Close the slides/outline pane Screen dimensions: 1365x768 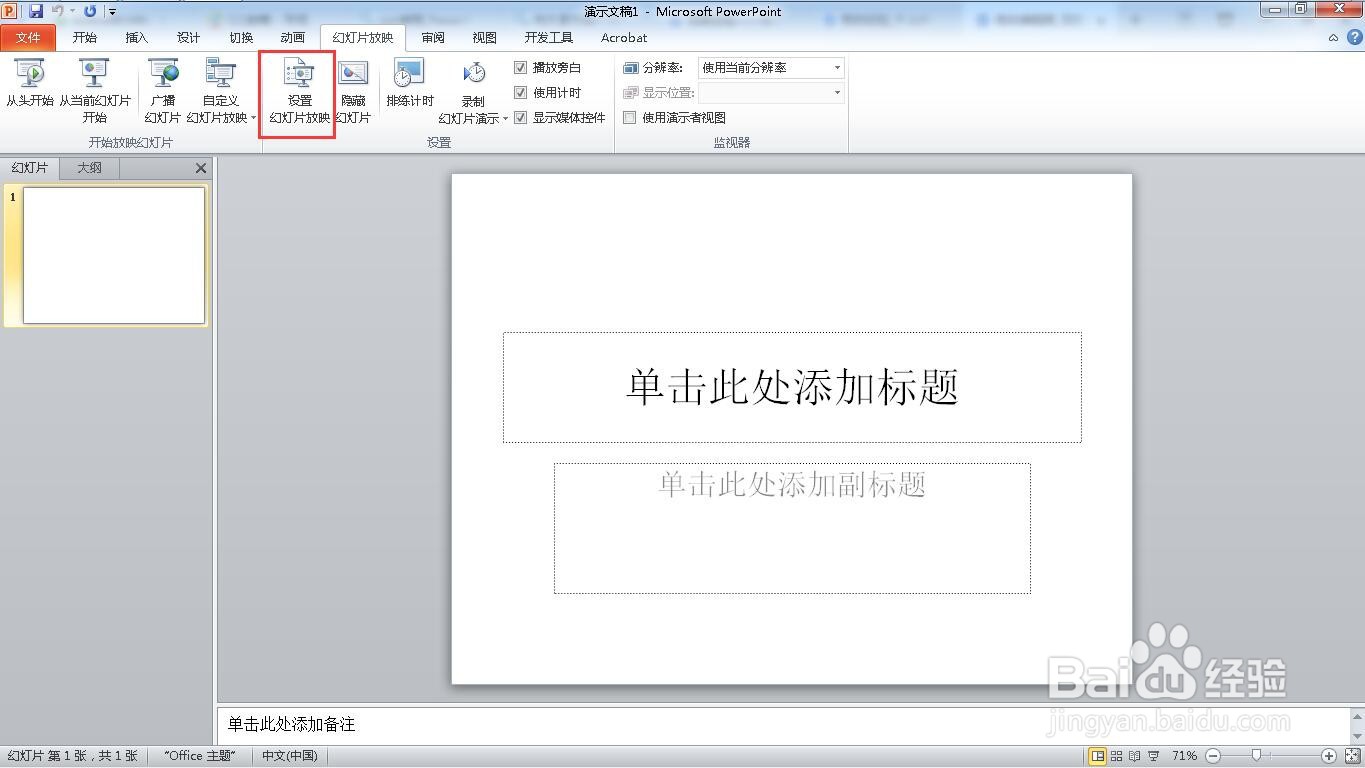201,168
